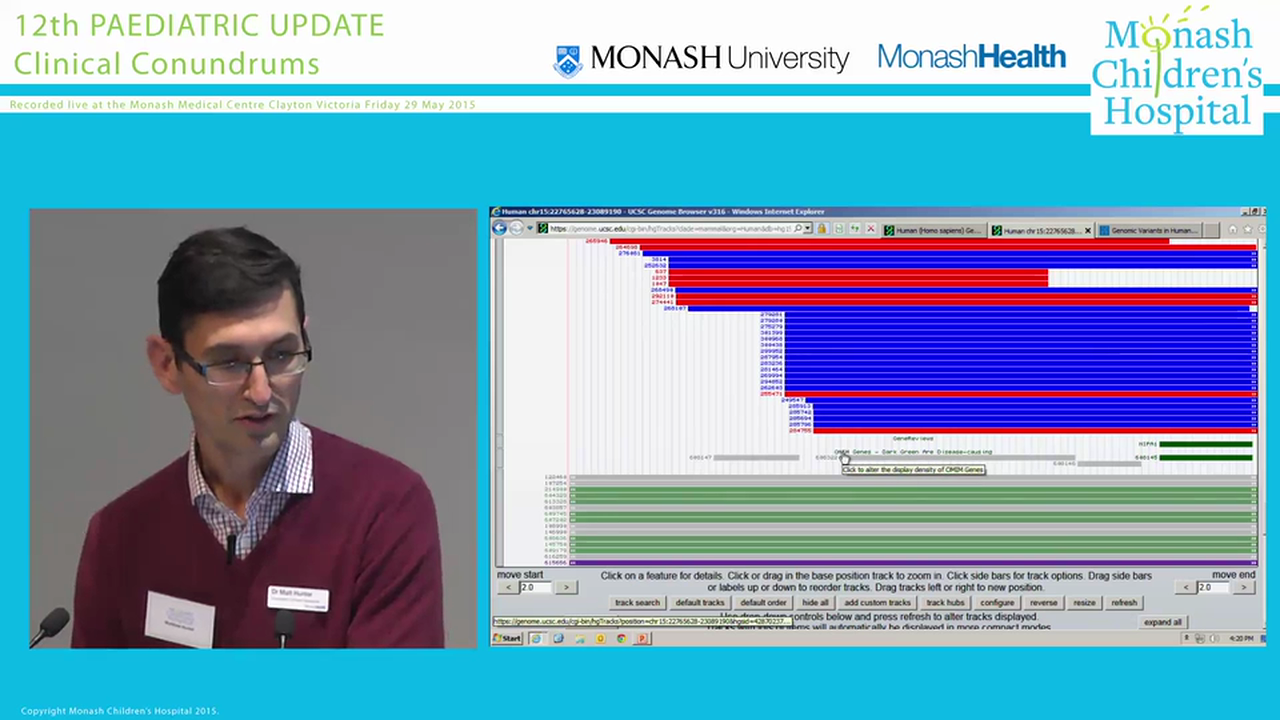The width and height of the screenshot is (1280, 720).
Task: Open a search with the magnifier icon
Action: pos(796,228)
